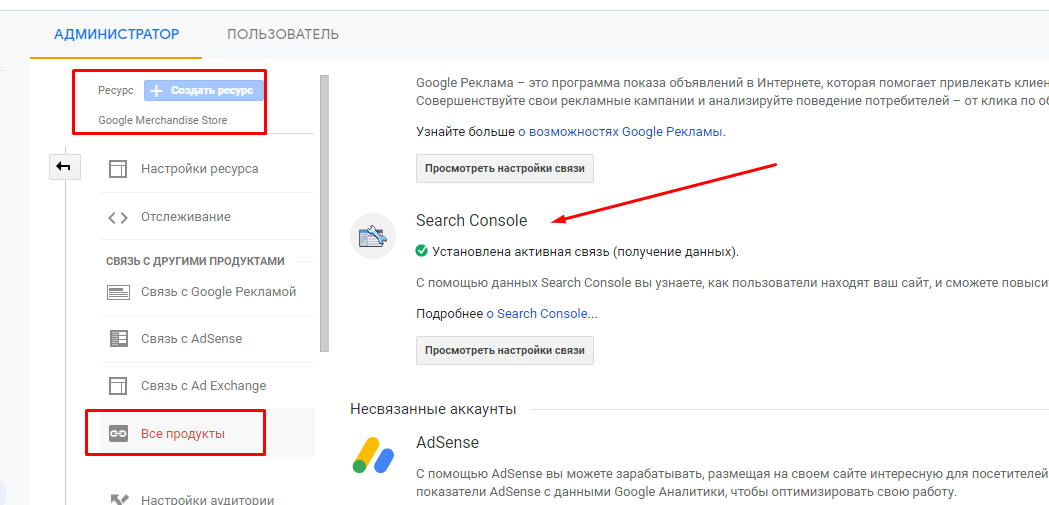This screenshot has width=1049, height=505.
Task: Click the green active link checkmark icon
Action: [421, 251]
